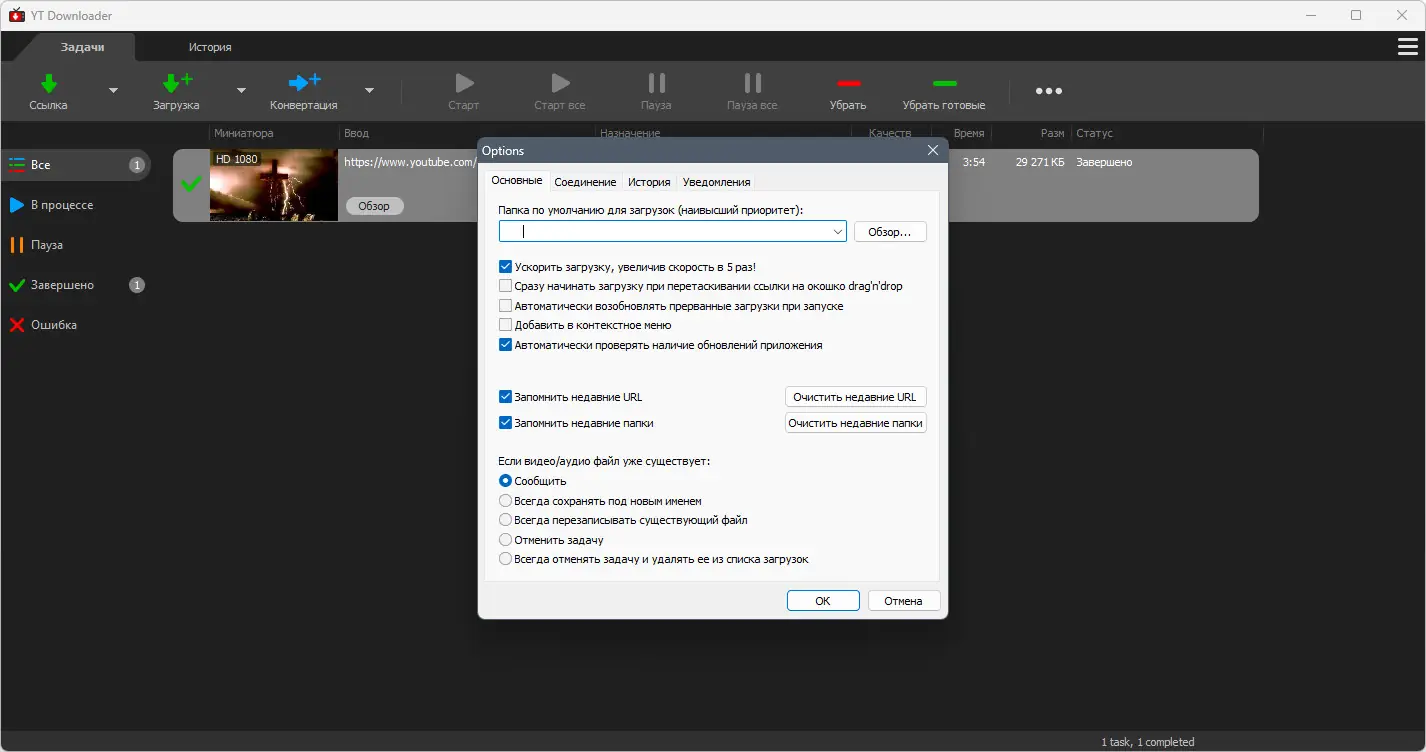Click the Загрузка download icon
Image resolution: width=1426 pixels, height=752 pixels.
(176, 90)
